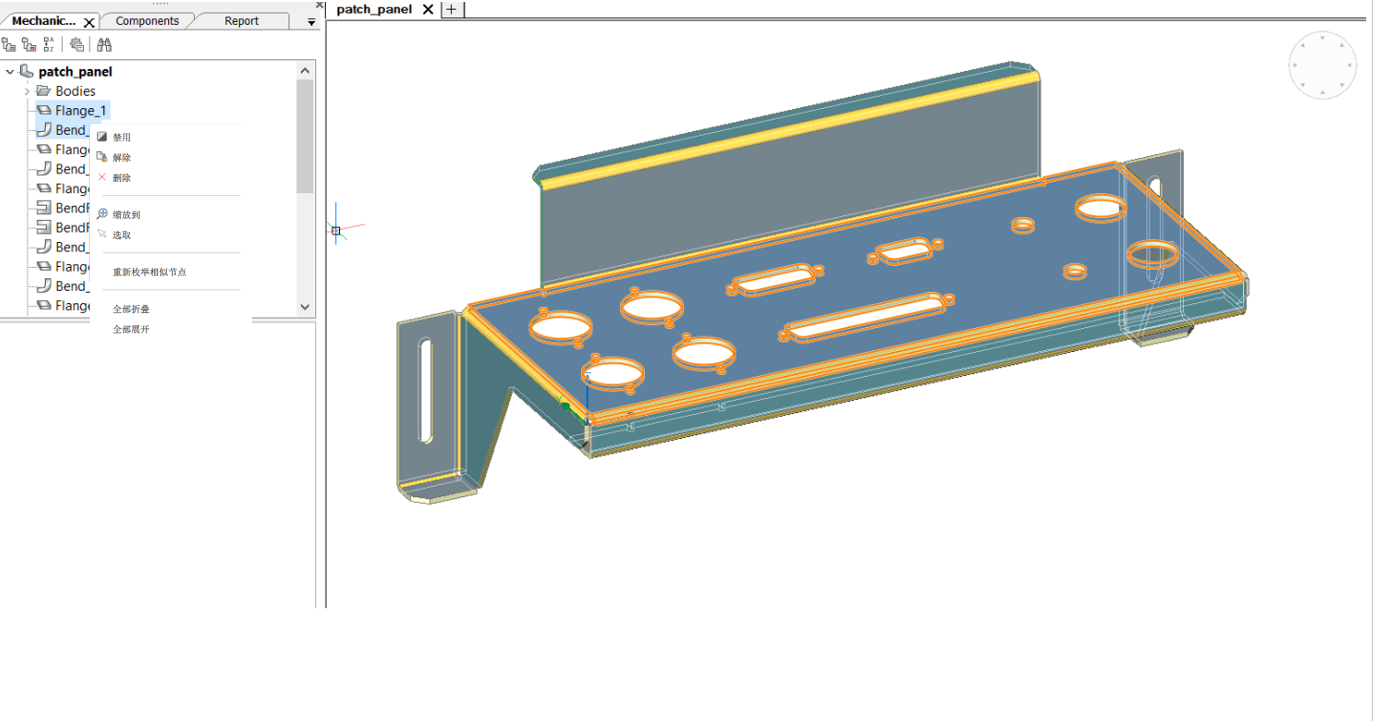Select 全部展开 to expand all nodes
Viewport: 1373px width, 721px height.
[131, 329]
